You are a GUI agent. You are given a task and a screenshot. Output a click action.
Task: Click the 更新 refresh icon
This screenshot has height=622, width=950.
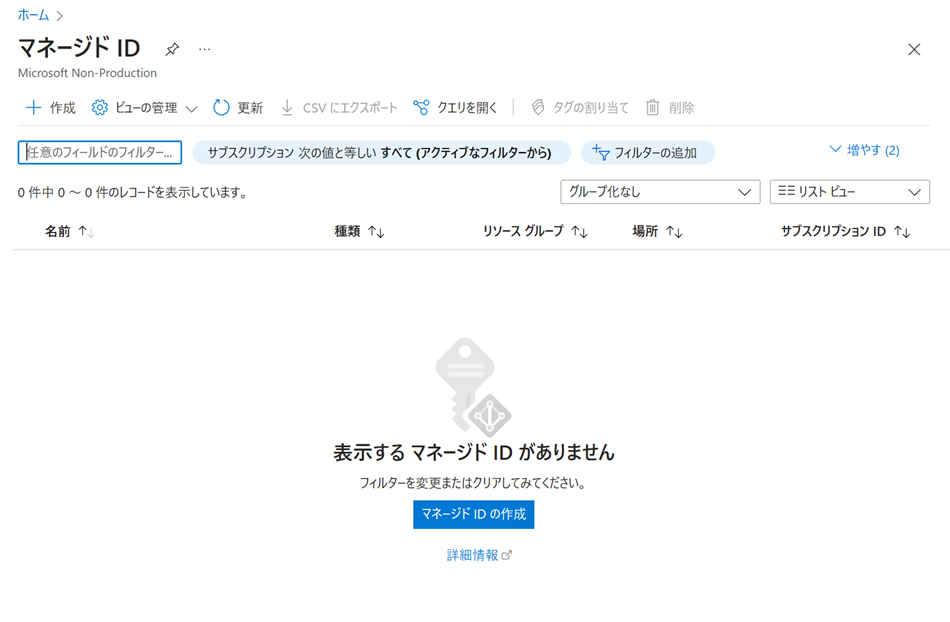click(221, 107)
